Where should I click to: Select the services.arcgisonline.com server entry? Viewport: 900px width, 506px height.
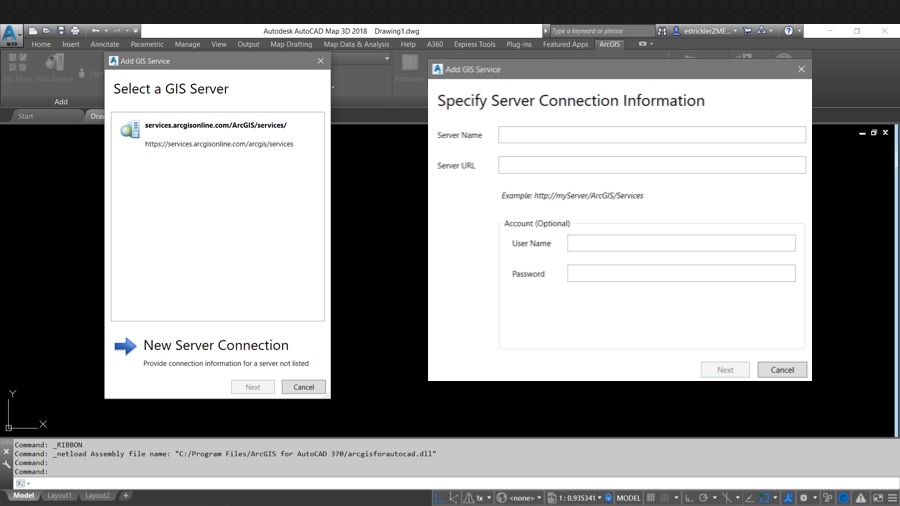[218, 134]
